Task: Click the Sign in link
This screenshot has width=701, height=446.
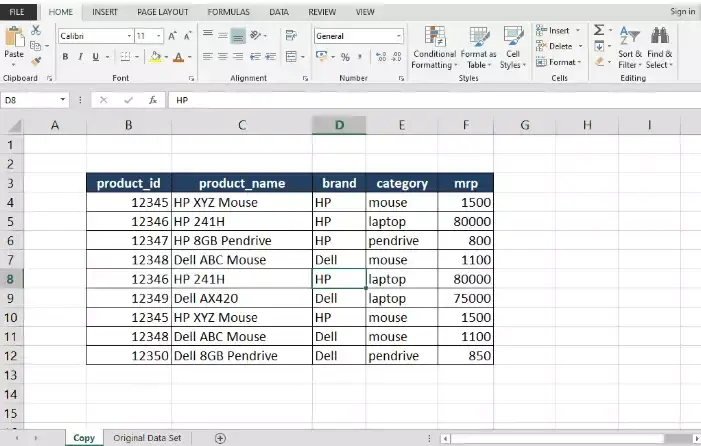Action: (683, 12)
